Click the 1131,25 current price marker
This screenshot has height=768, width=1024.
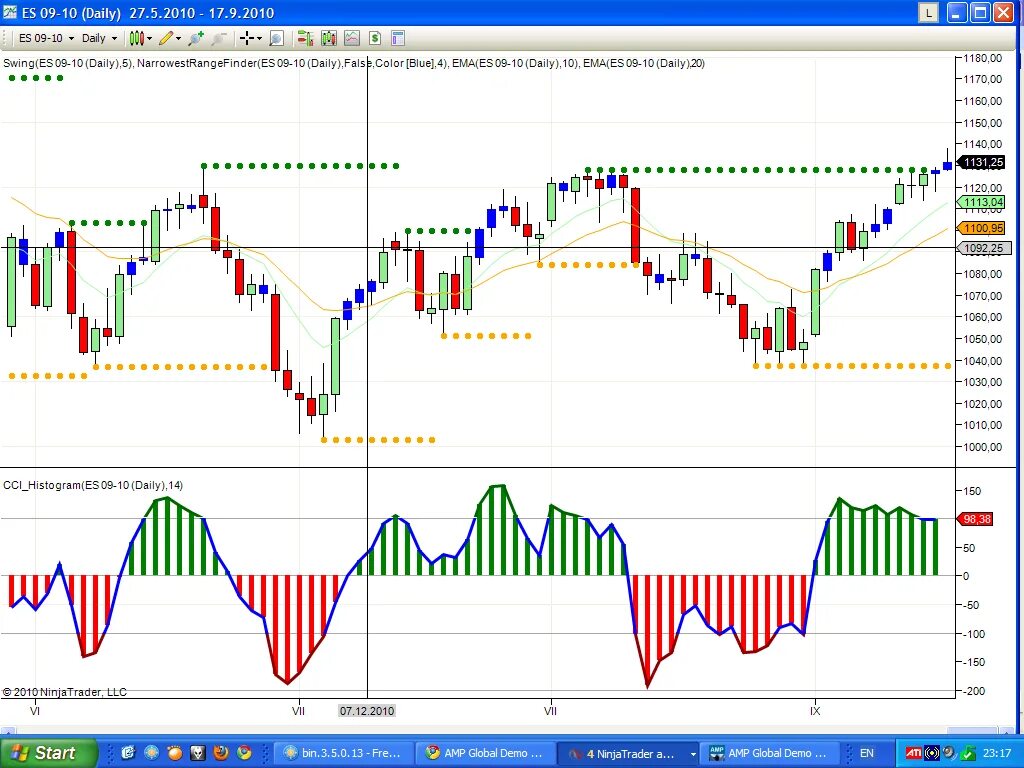point(982,162)
